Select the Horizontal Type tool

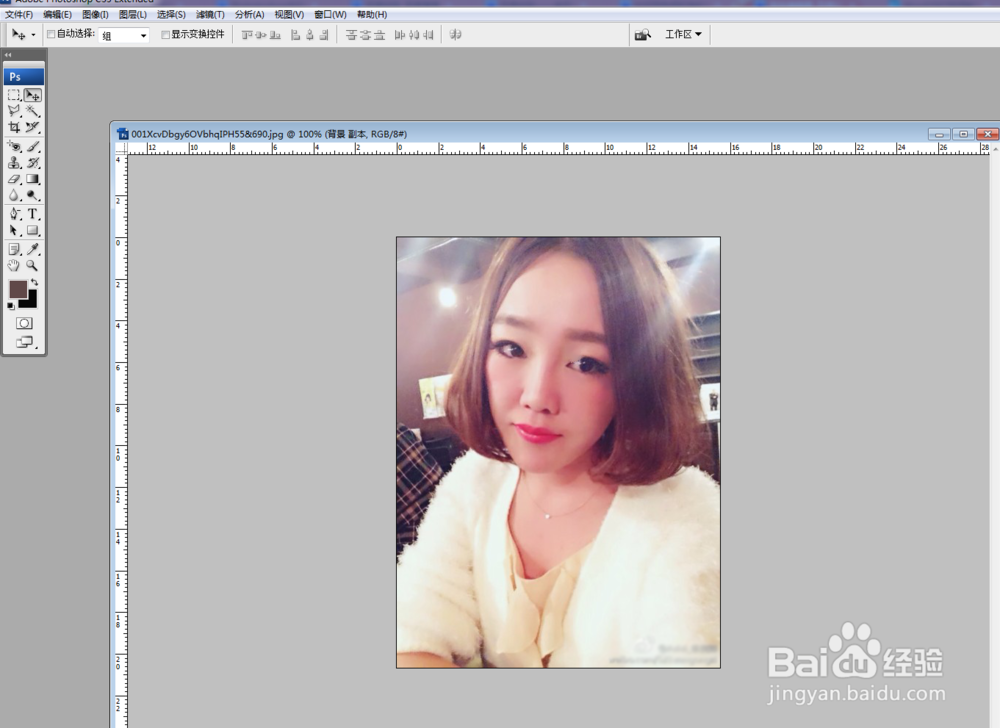(33, 214)
